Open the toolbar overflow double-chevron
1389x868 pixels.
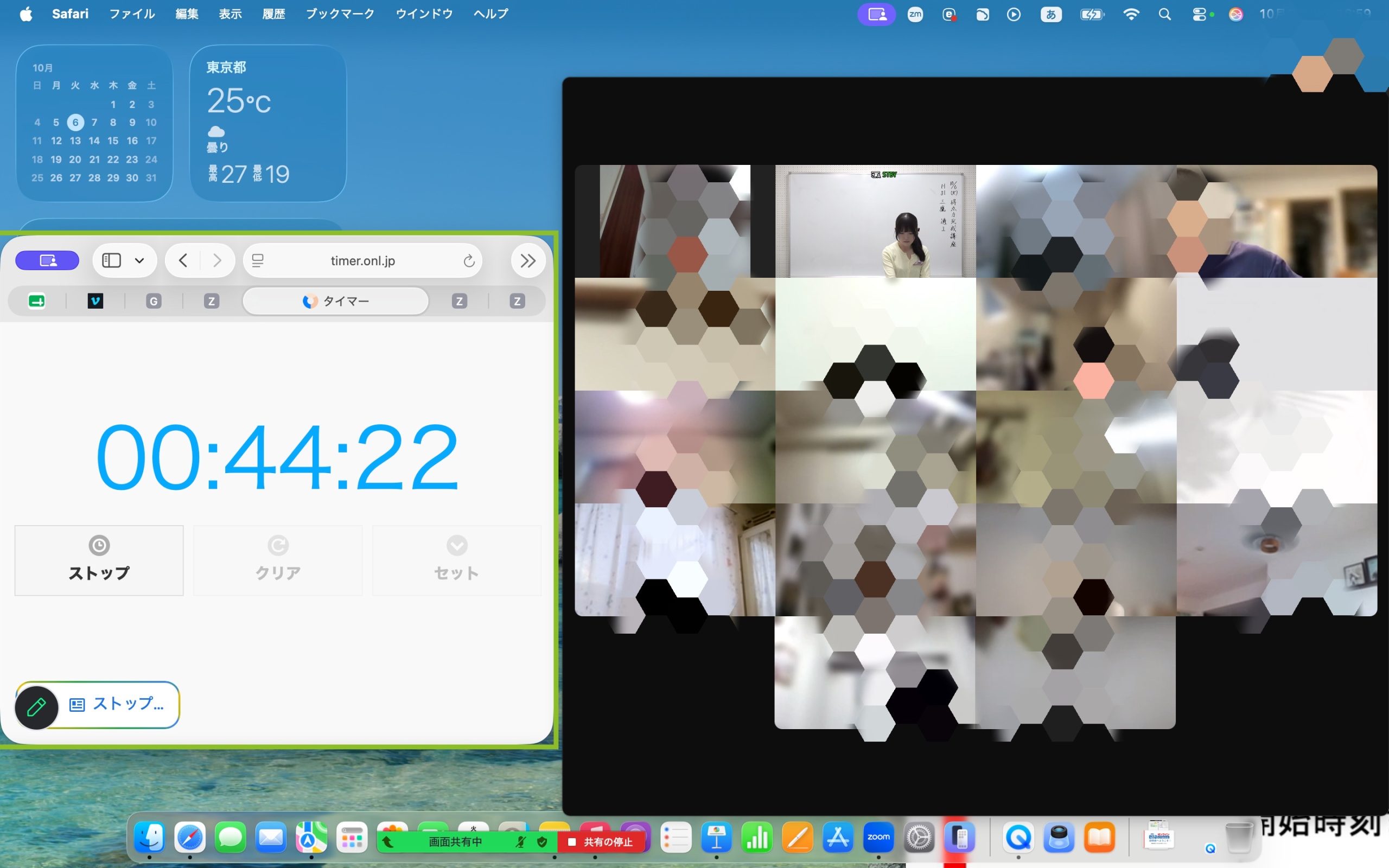tap(527, 260)
